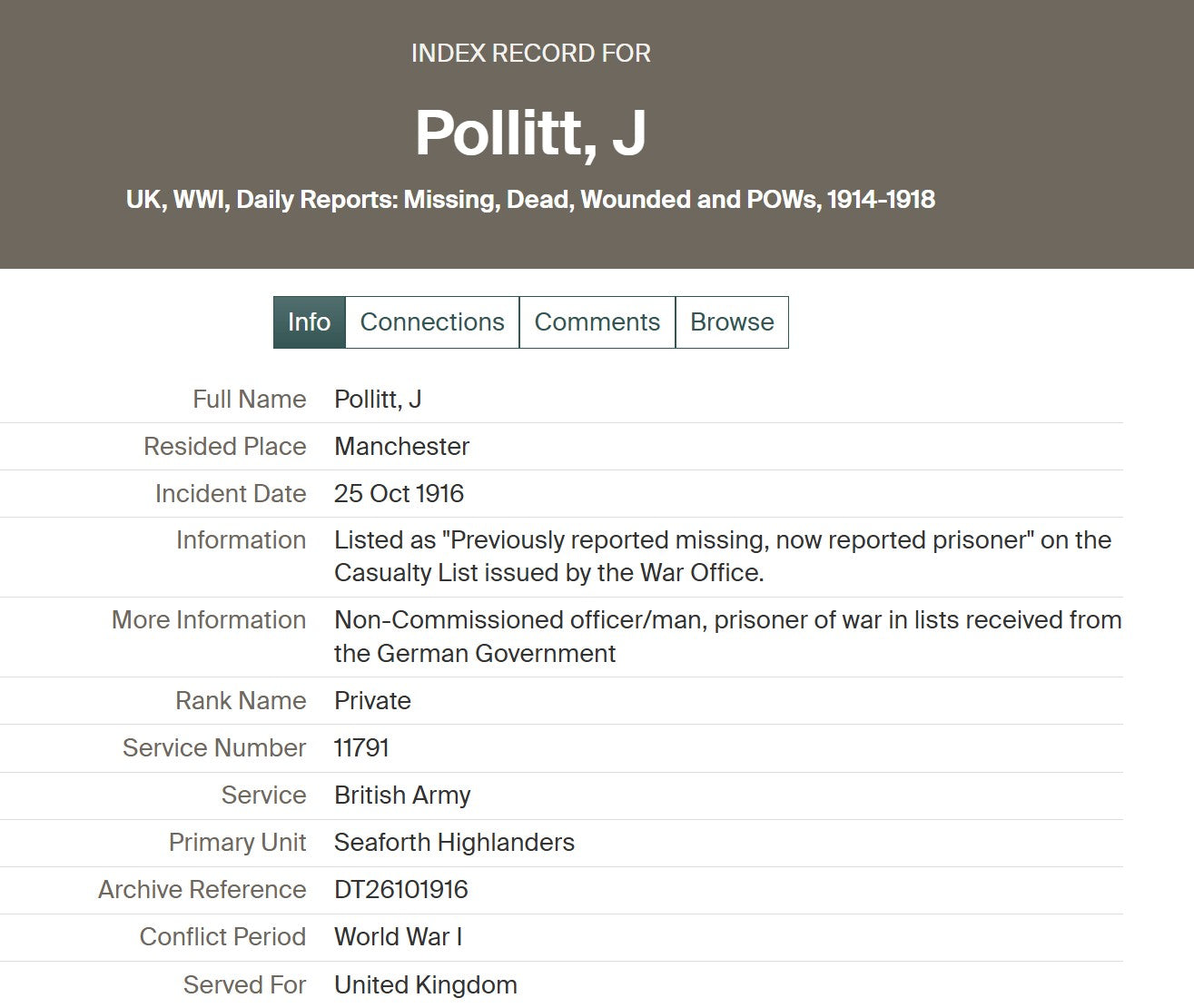Click the Rank Name value Private
The image size is (1194, 1008).
372,701
